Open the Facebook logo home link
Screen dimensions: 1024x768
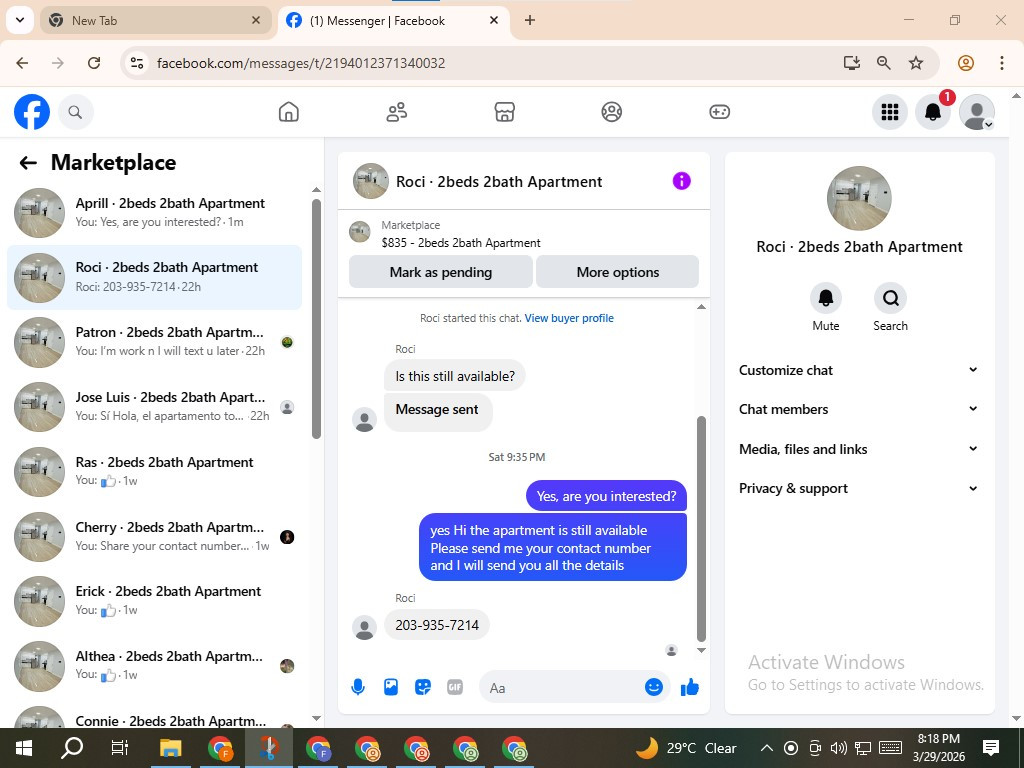pyautogui.click(x=32, y=112)
